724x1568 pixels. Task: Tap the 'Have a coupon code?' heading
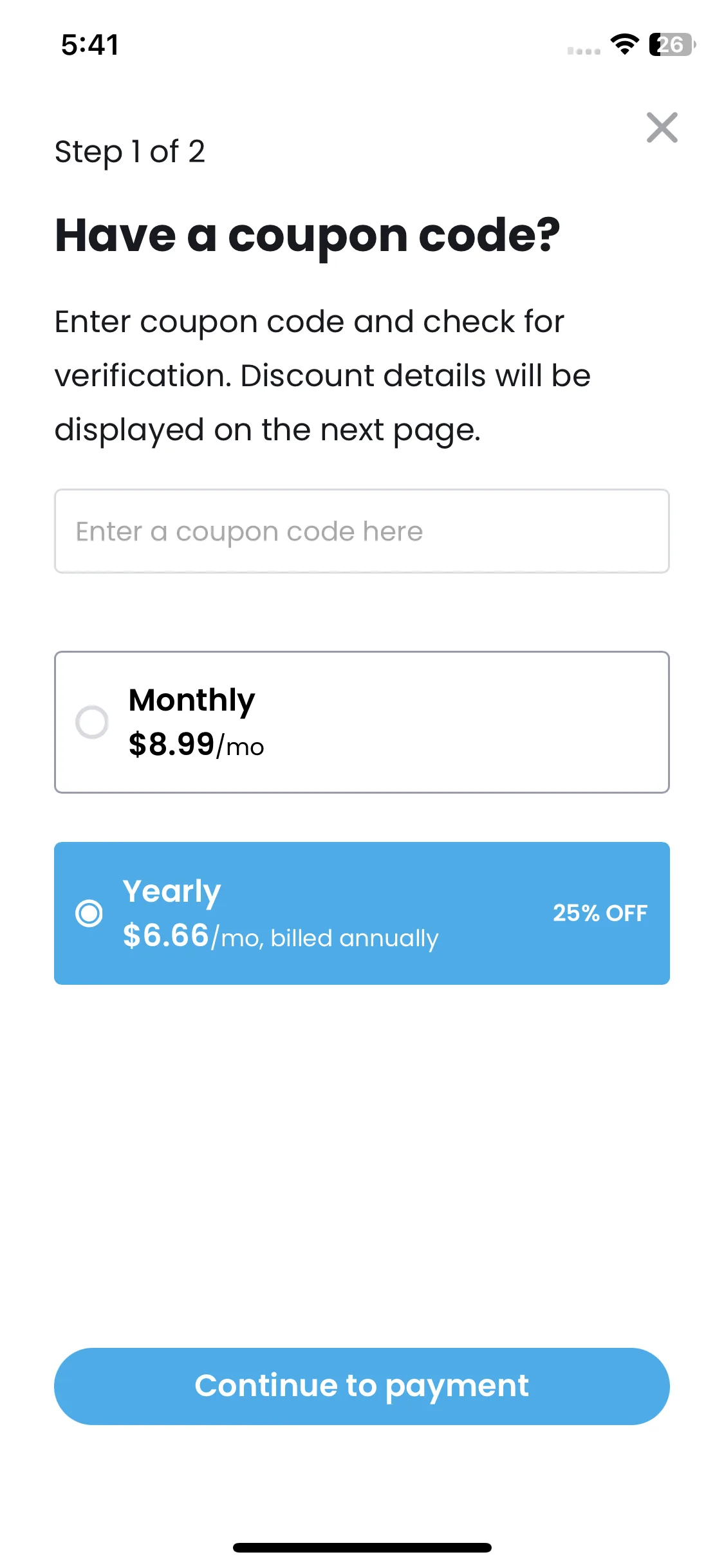tap(308, 236)
